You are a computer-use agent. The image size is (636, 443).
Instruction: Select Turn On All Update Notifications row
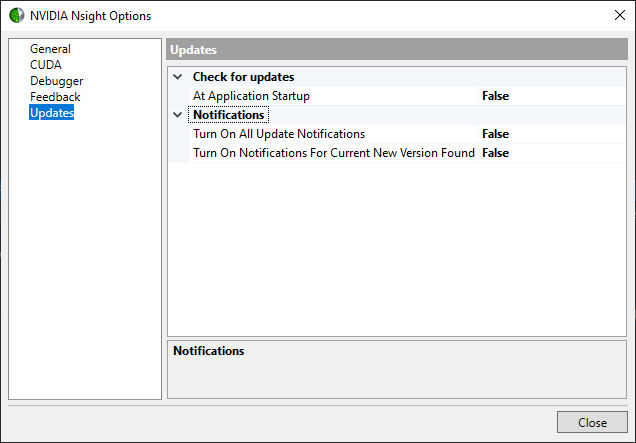click(x=333, y=134)
